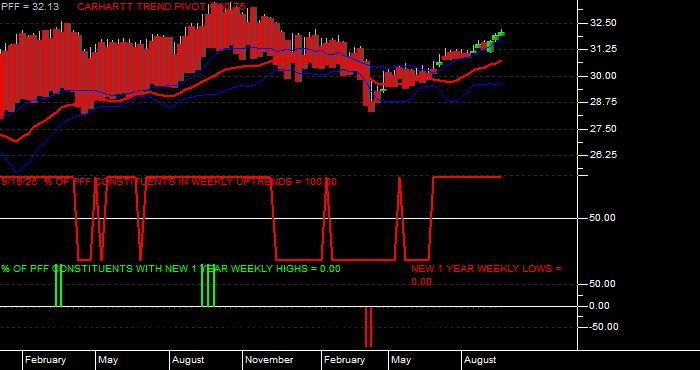The width and height of the screenshot is (700, 370).
Task: Select the second May date marker
Action: (401, 360)
